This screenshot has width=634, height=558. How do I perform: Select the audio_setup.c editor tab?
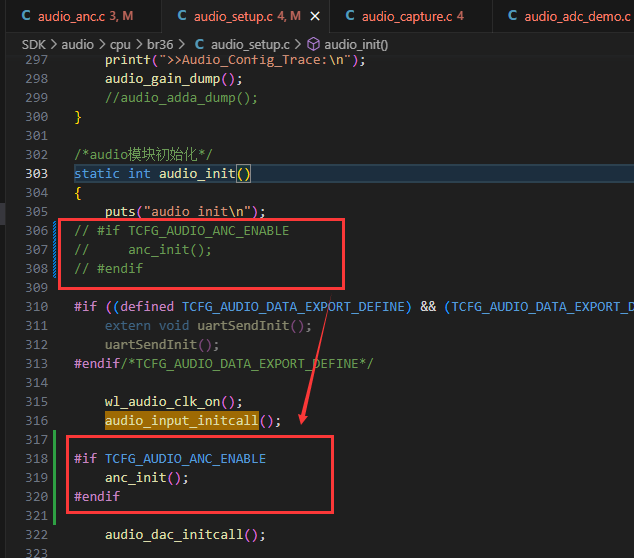pyautogui.click(x=247, y=16)
